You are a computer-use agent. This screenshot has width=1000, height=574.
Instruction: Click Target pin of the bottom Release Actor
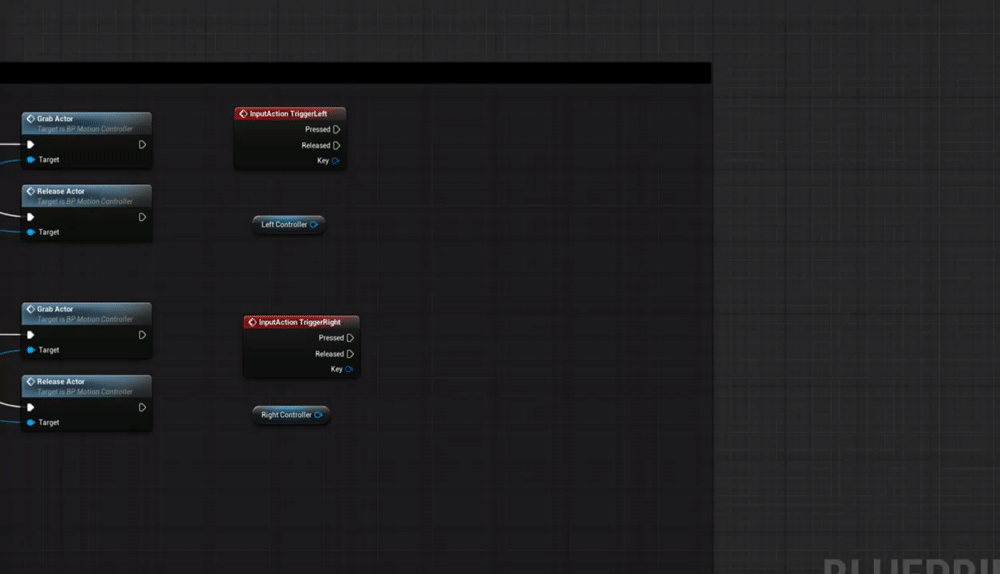(31, 422)
